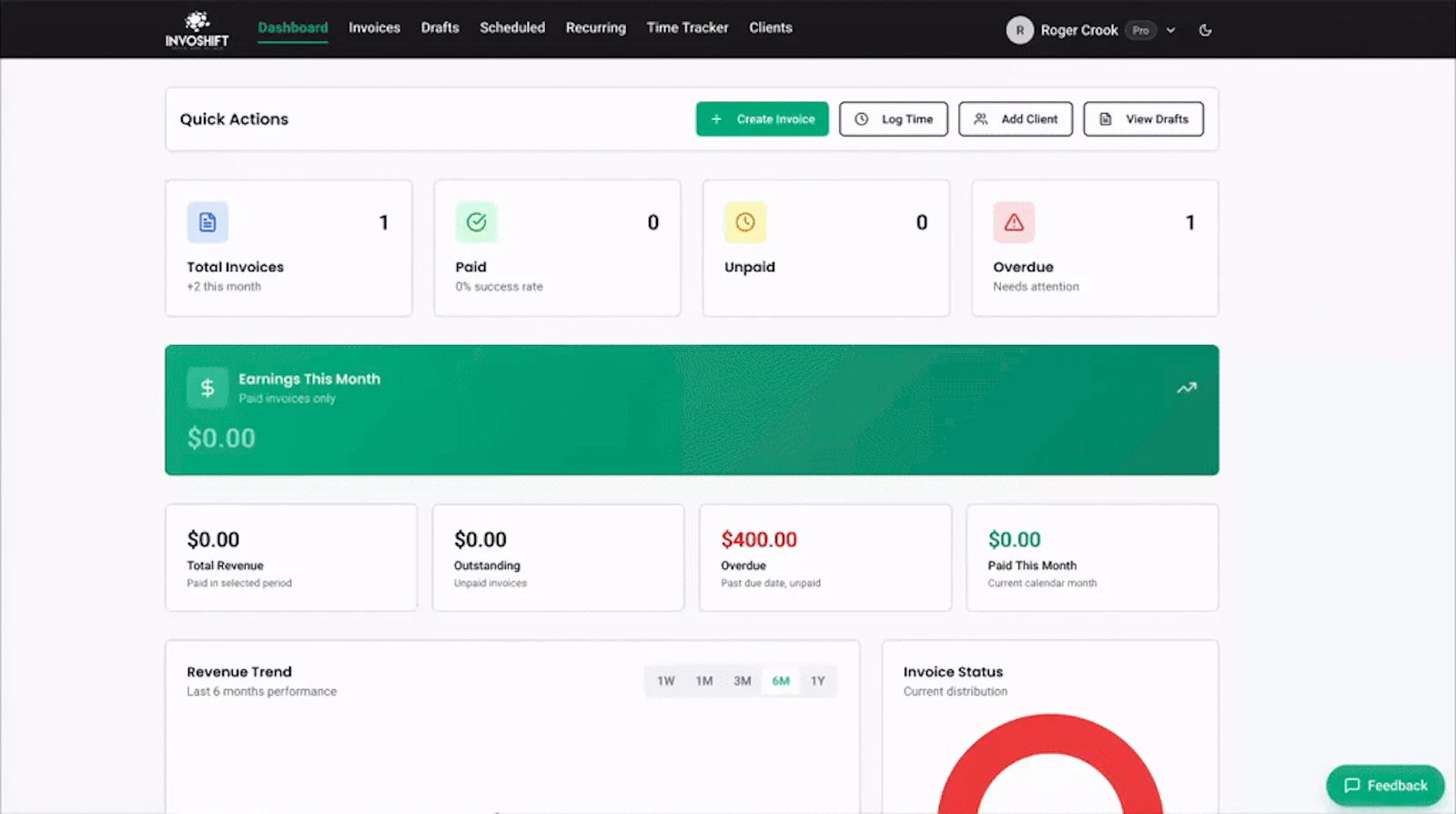1456x814 pixels.
Task: Select the 3M revenue range
Action: [743, 681]
